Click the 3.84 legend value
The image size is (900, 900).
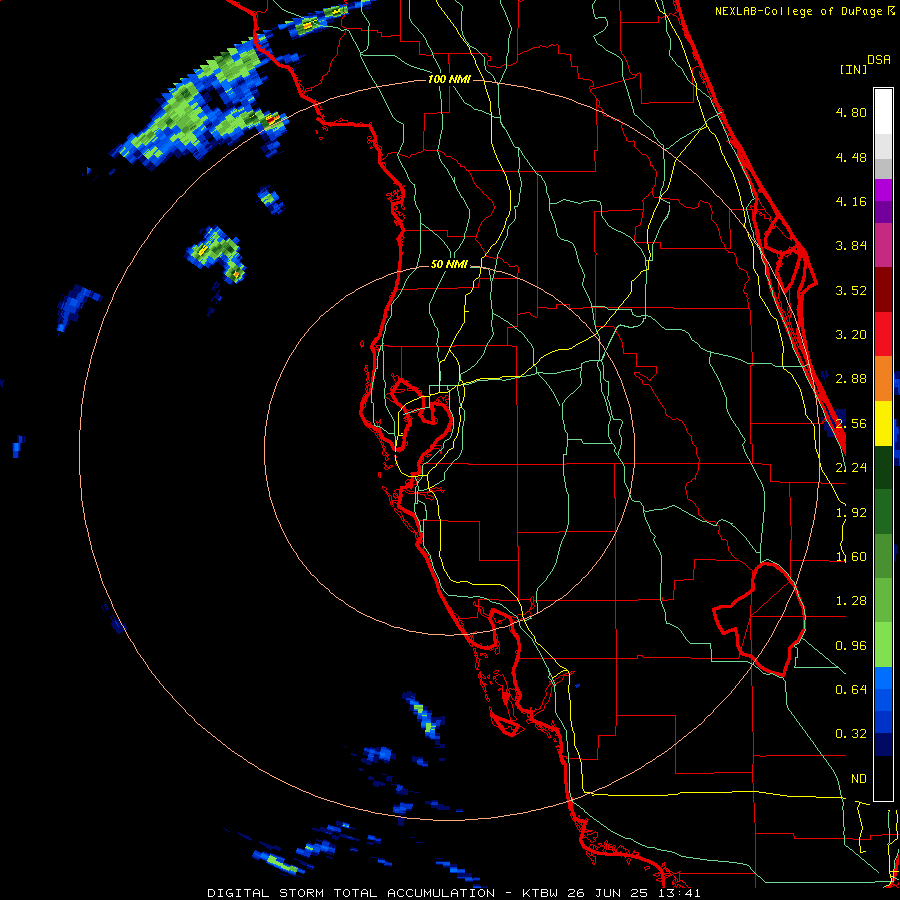(x=851, y=246)
